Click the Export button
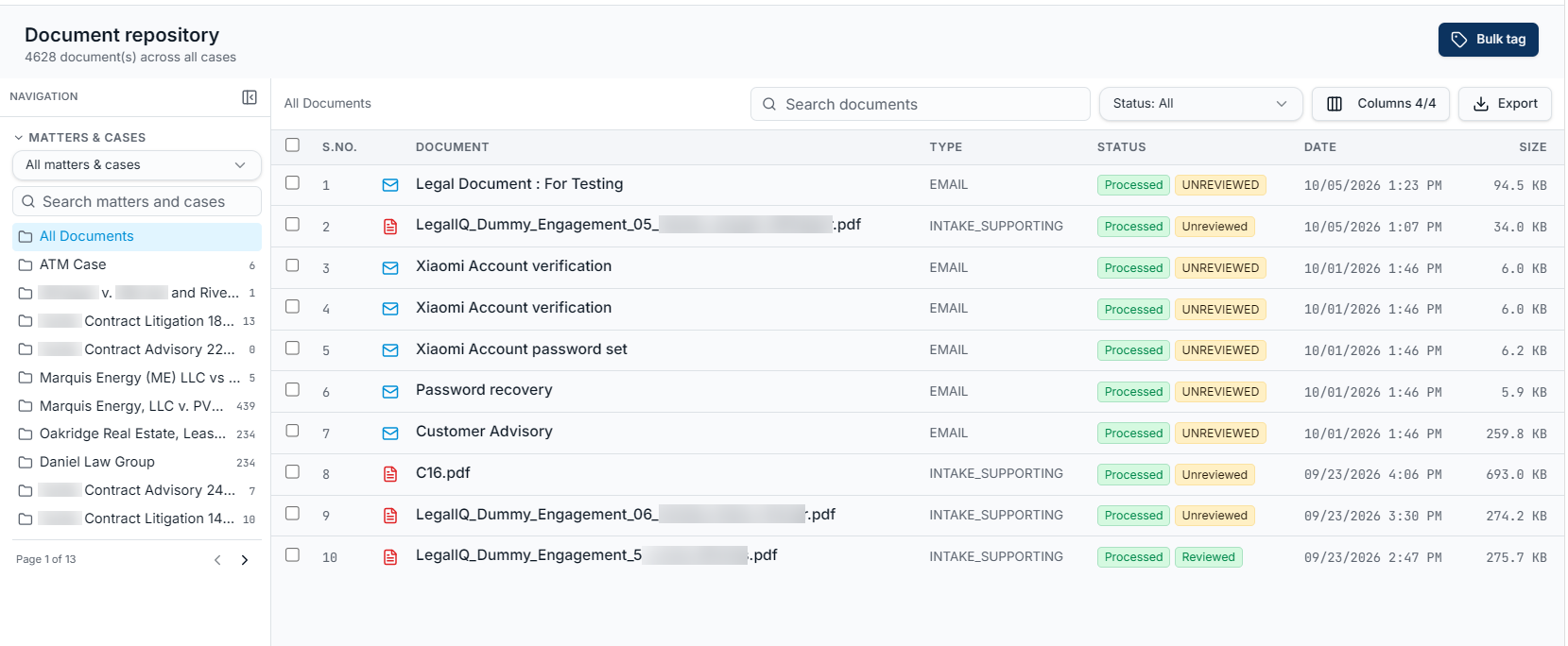Image resolution: width=1568 pixels, height=646 pixels. [x=1505, y=104]
